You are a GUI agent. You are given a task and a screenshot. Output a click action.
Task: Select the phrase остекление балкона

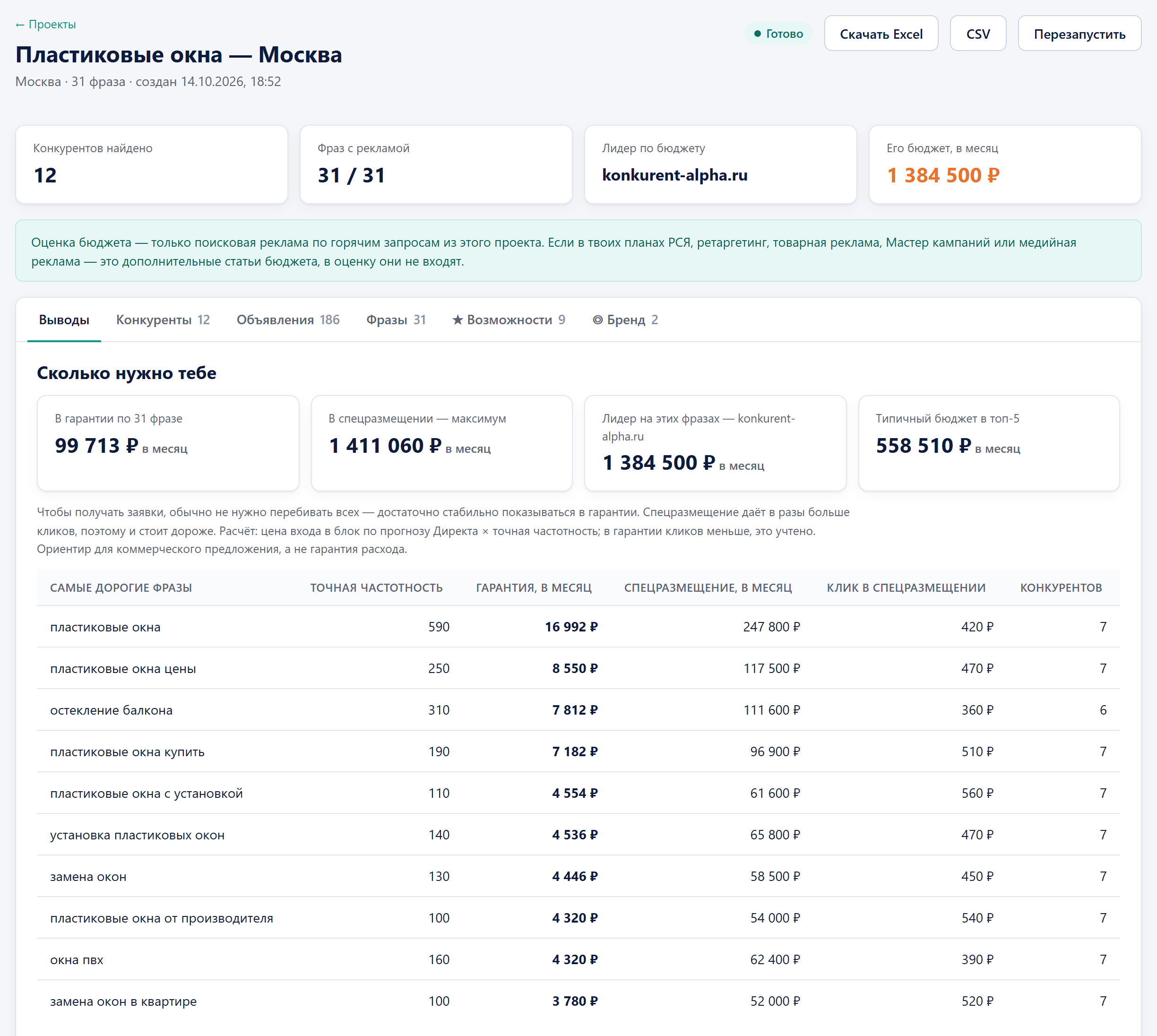coord(111,710)
